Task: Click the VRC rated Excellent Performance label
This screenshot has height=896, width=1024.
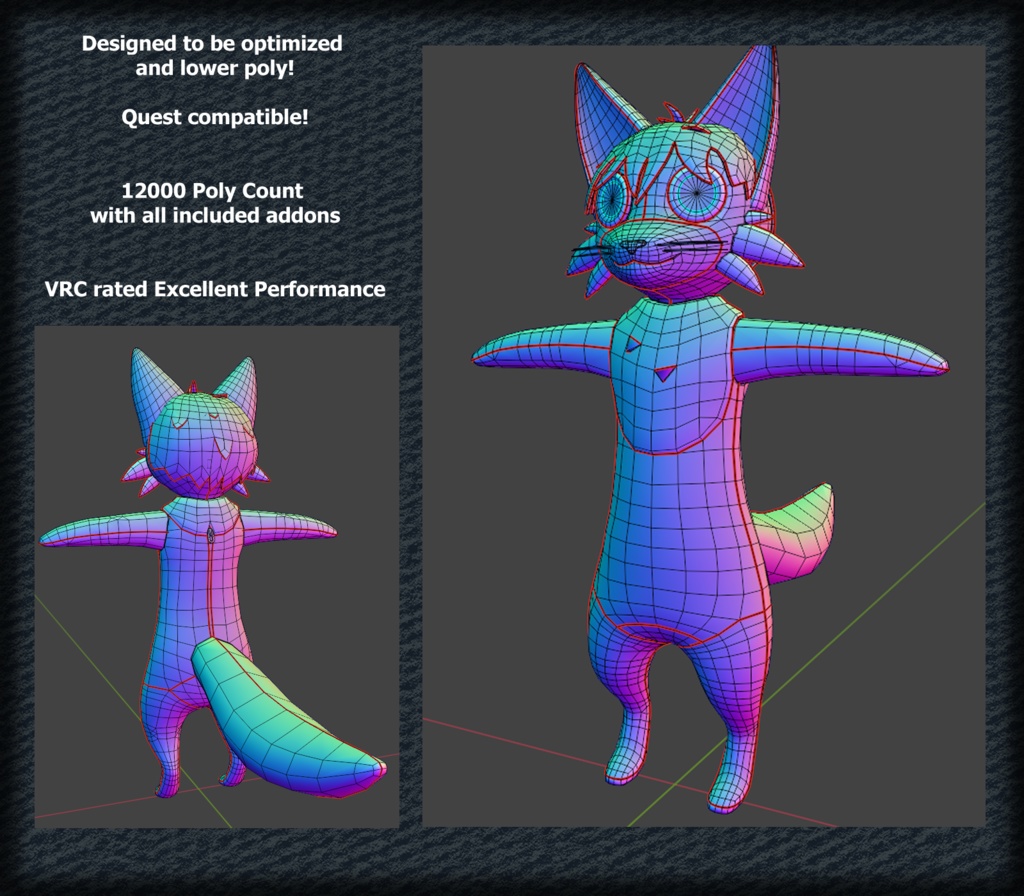Action: click(x=215, y=289)
